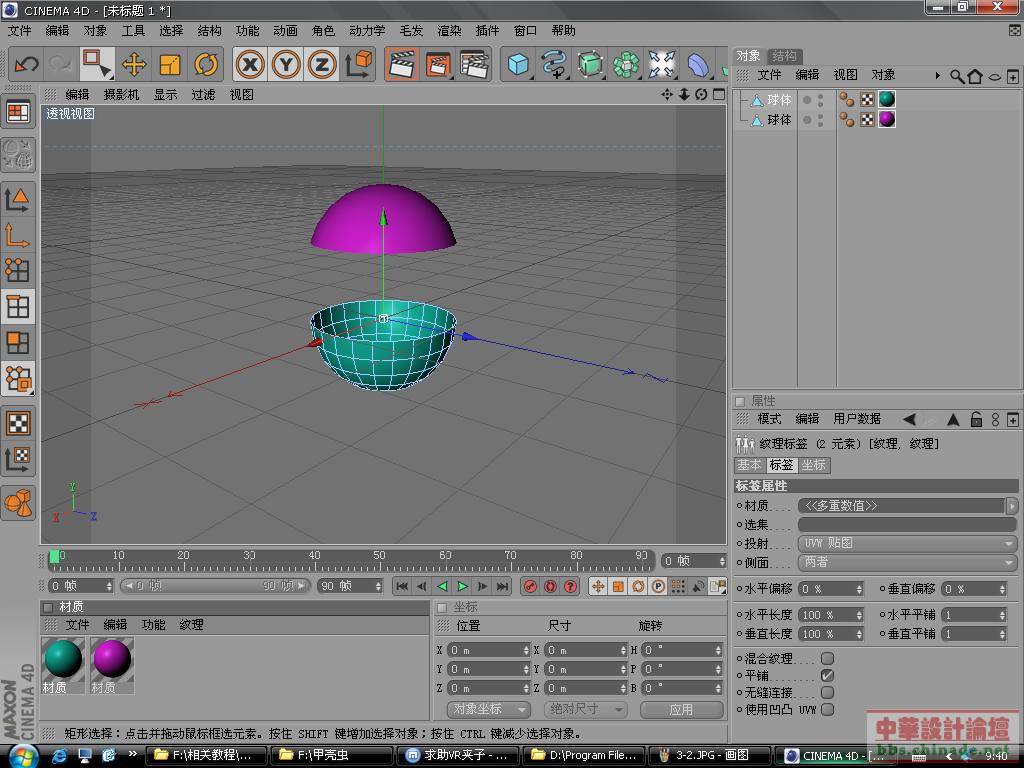Image resolution: width=1024 pixels, height=768 pixels.
Task: Toggle the attribute panel lock icon
Action: tap(976, 419)
